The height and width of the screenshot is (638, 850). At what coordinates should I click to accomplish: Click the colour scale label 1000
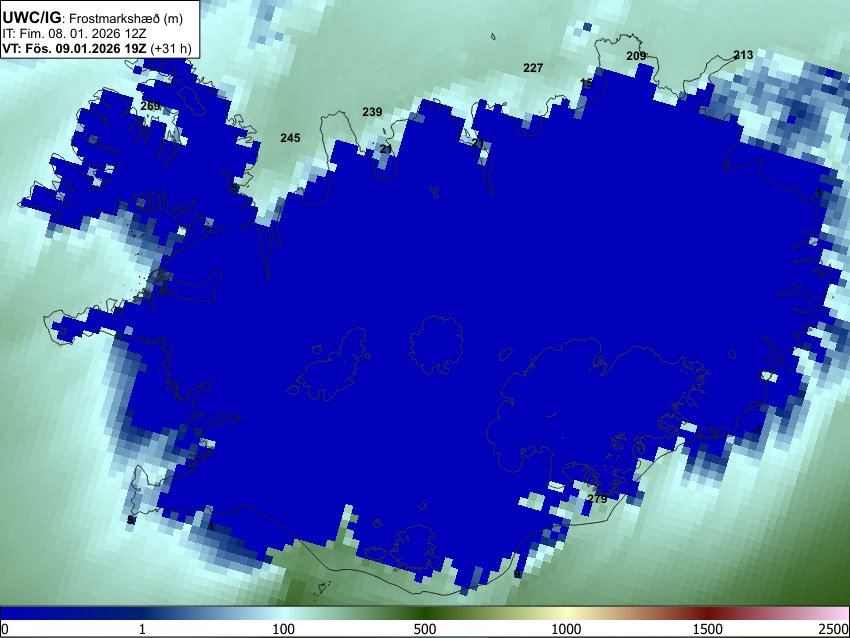(566, 629)
